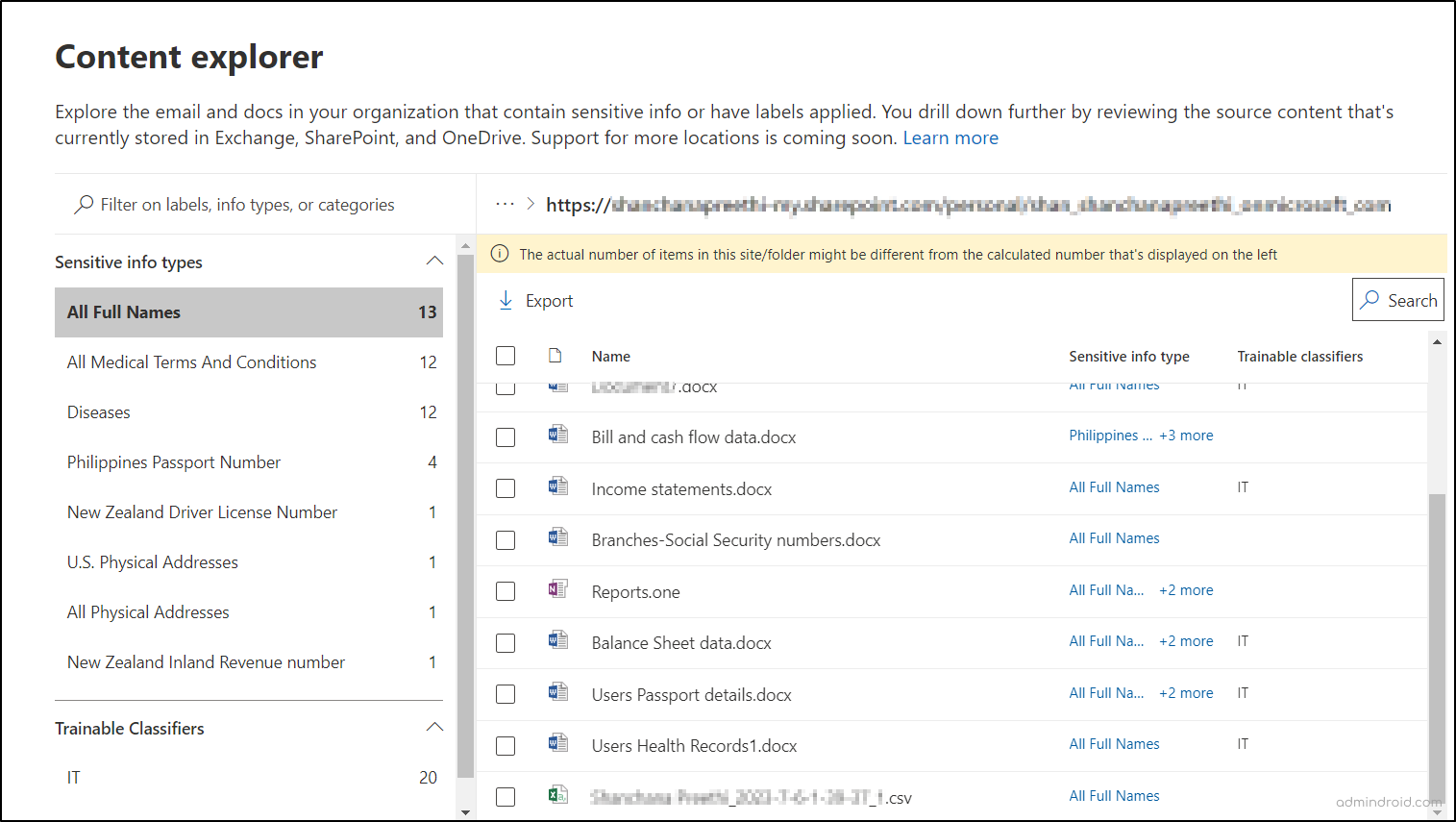This screenshot has height=822, width=1456.
Task: Click the document icon in the column header
Action: pos(555,355)
